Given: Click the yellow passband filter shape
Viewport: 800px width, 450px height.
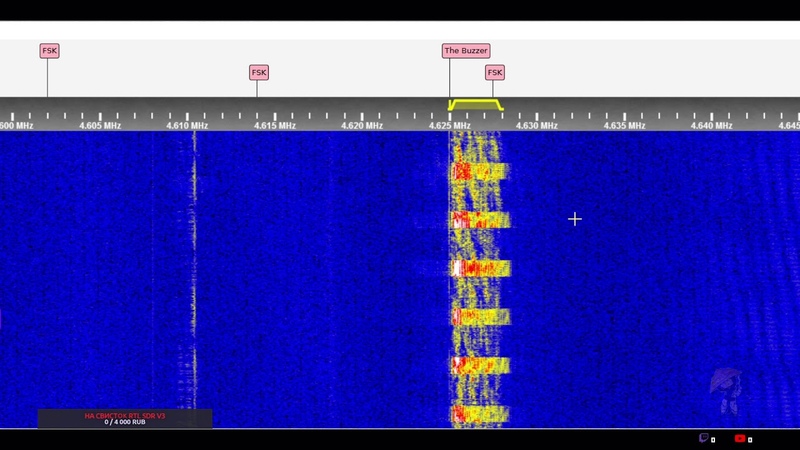Looking at the screenshot, I should (x=475, y=103).
